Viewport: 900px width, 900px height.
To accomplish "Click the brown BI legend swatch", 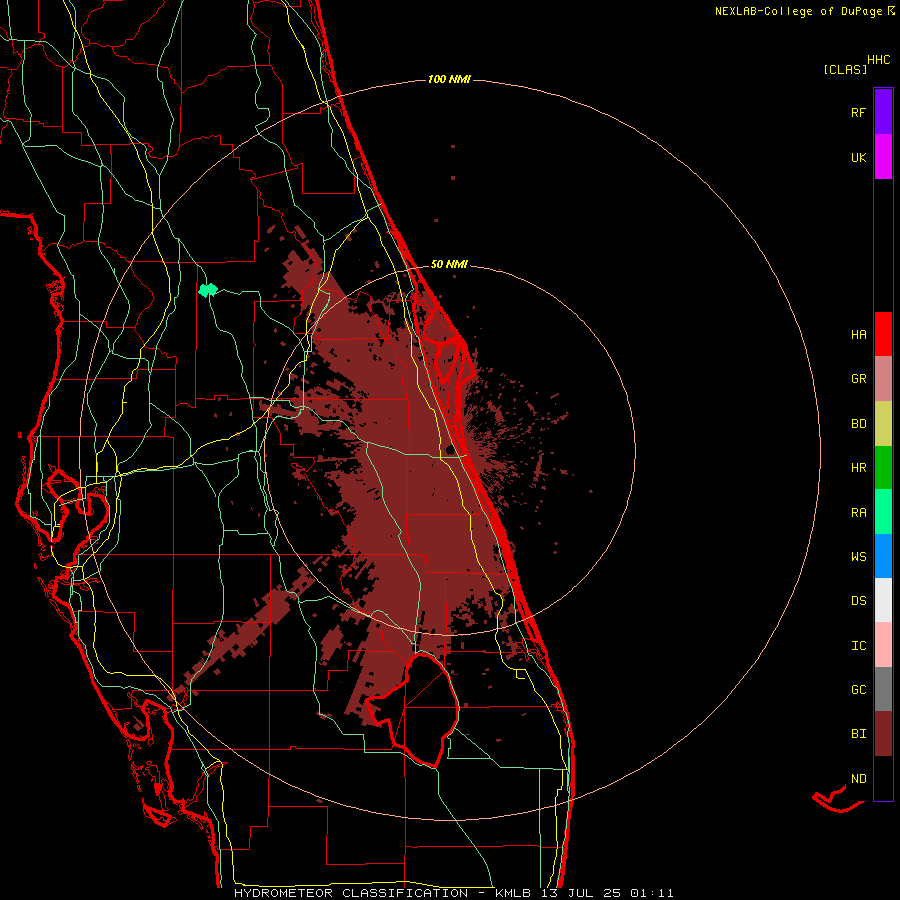I will coord(883,734).
